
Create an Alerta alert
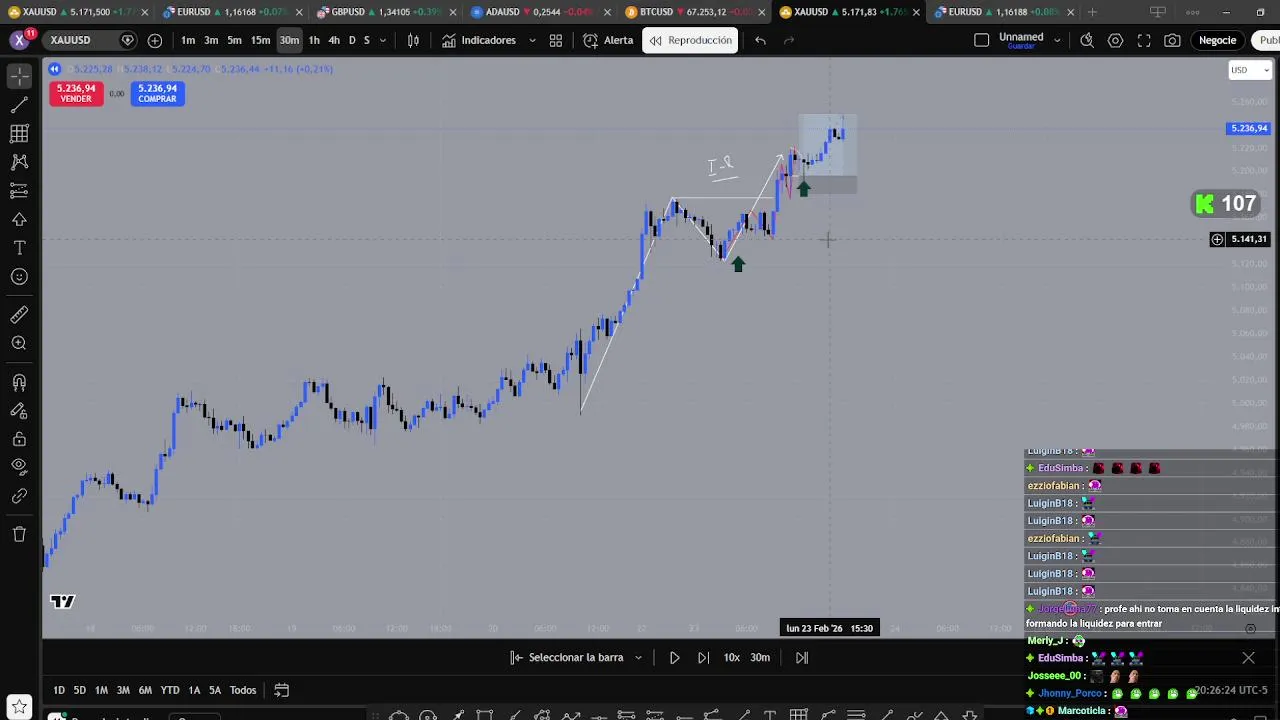point(608,40)
